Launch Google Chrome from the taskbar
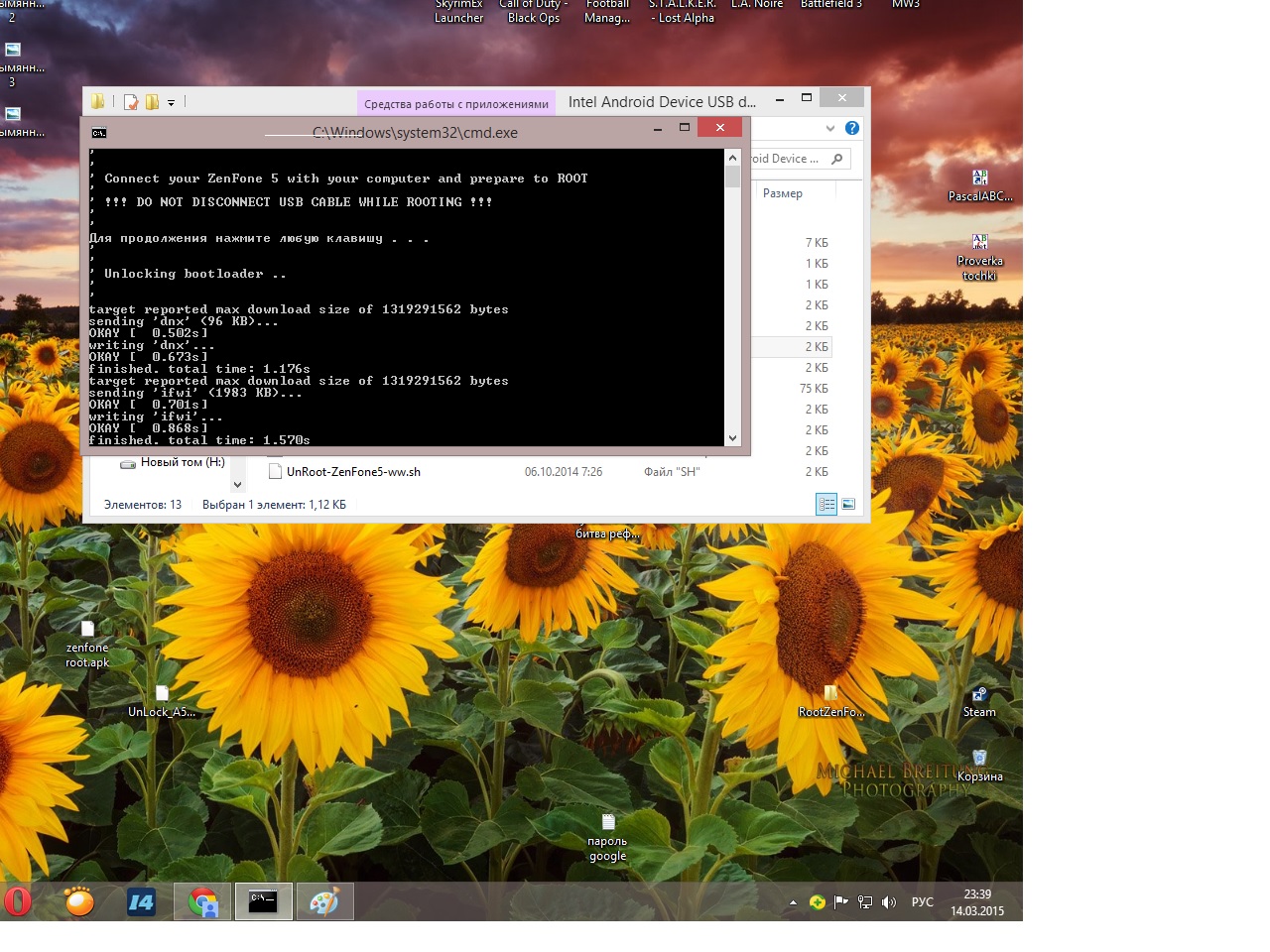1270x952 pixels. (202, 901)
